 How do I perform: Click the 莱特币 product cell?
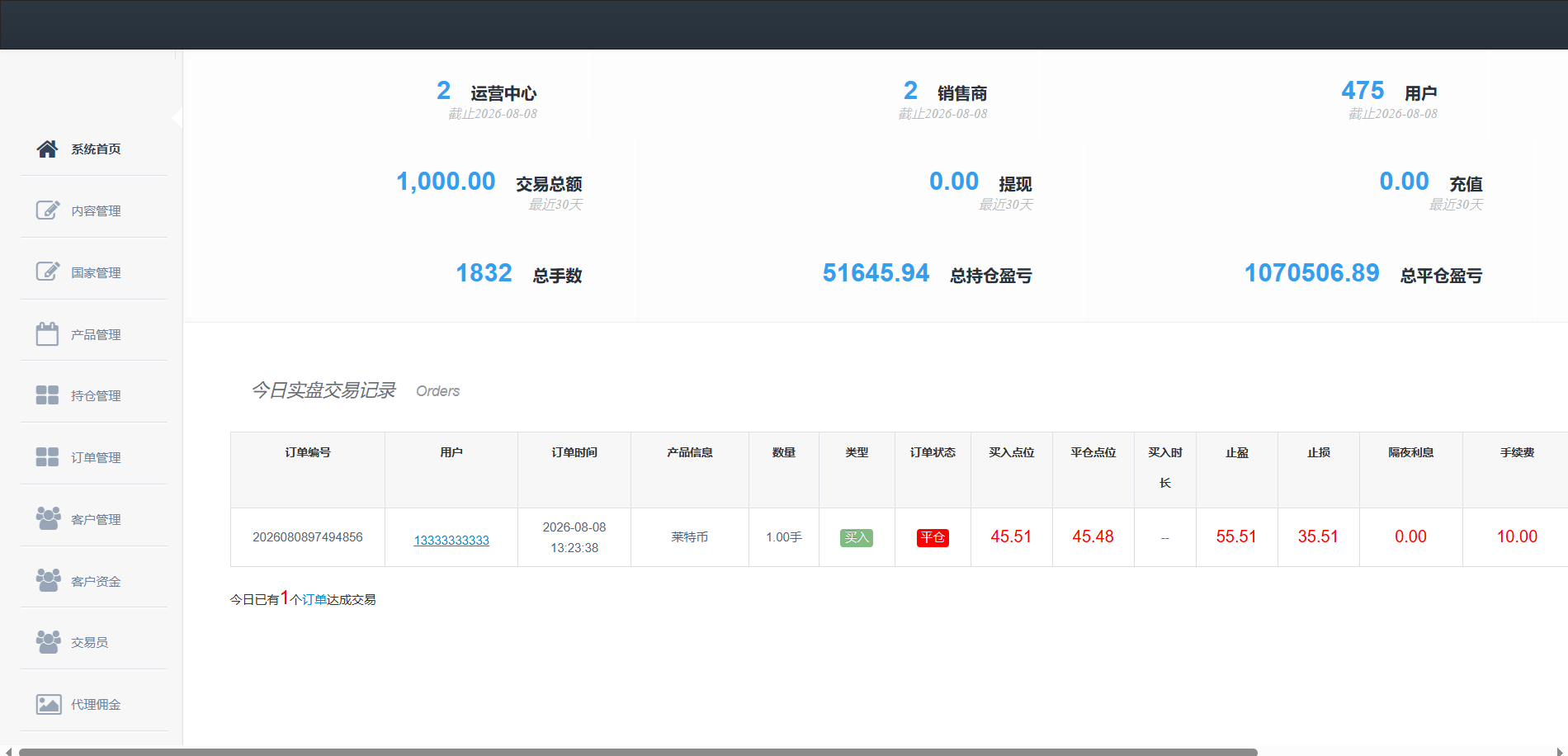click(690, 537)
